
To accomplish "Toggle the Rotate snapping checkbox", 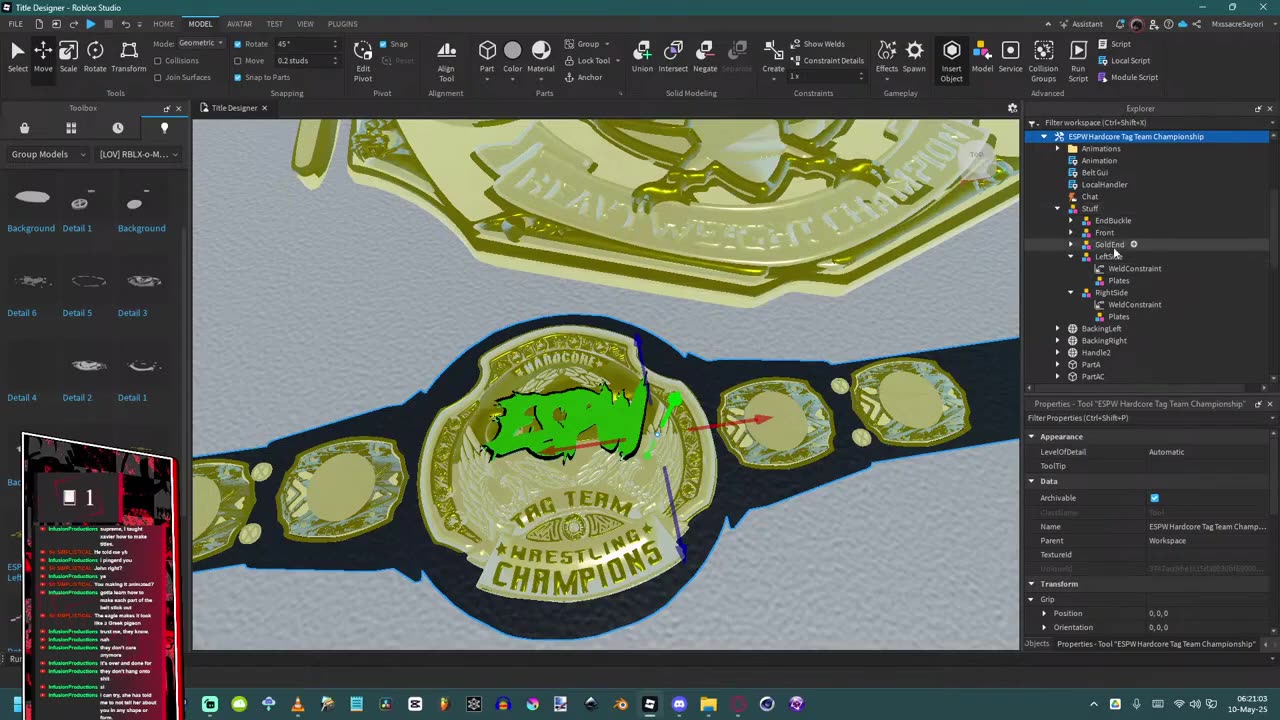I will (238, 44).
